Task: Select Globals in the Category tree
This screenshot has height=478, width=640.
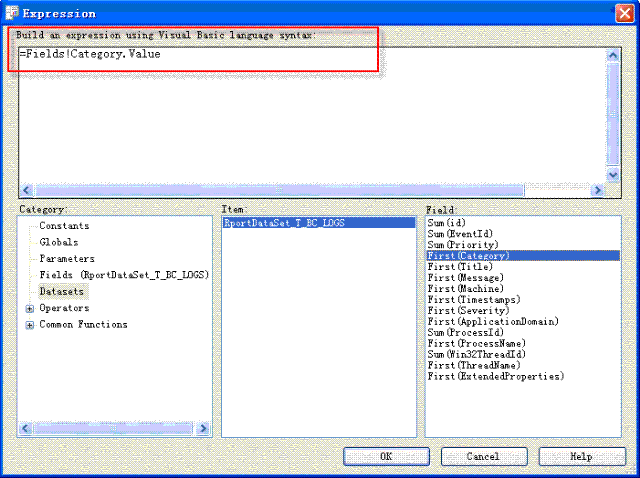Action: tap(59, 242)
